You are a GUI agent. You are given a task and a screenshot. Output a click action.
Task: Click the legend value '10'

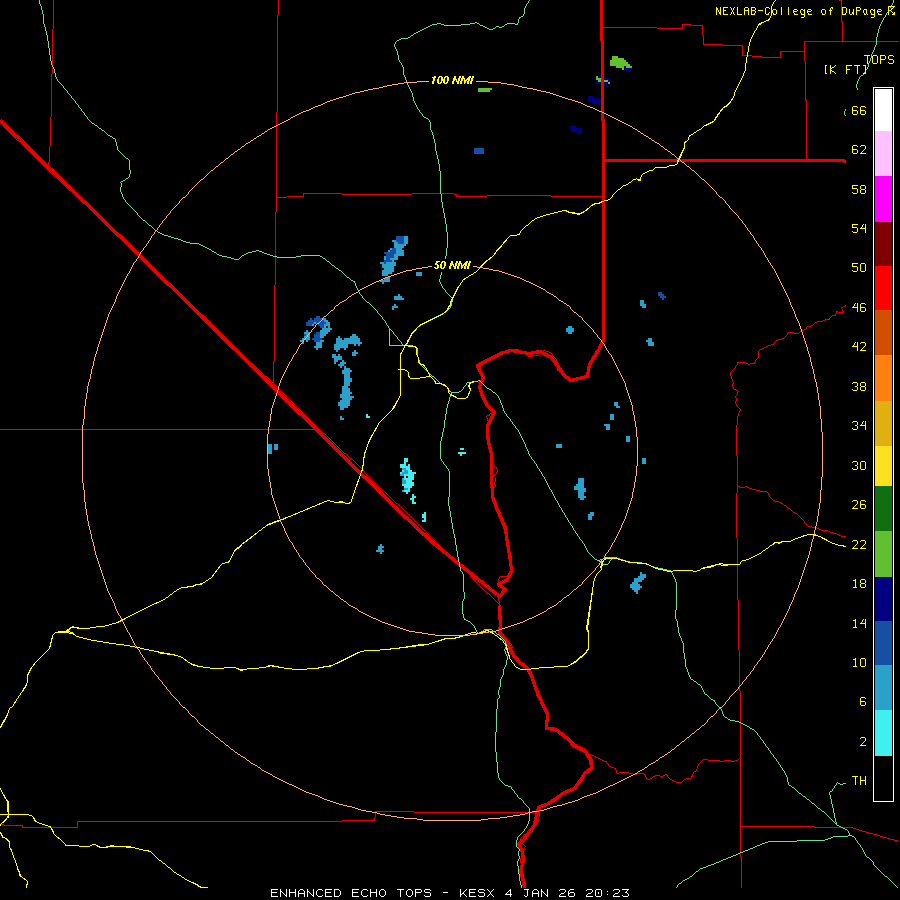859,662
